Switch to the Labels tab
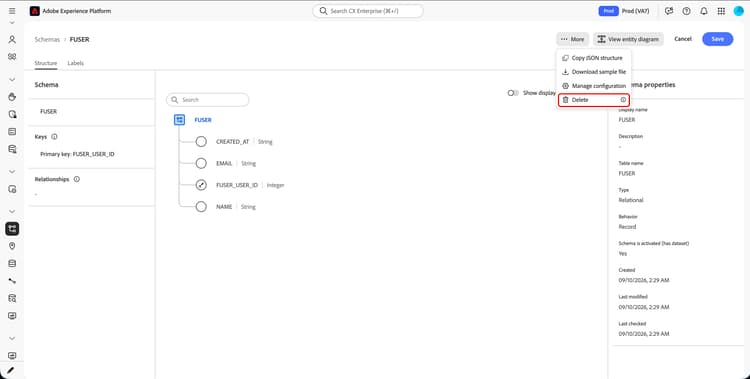Viewport: 750px width, 379px height. (76, 63)
